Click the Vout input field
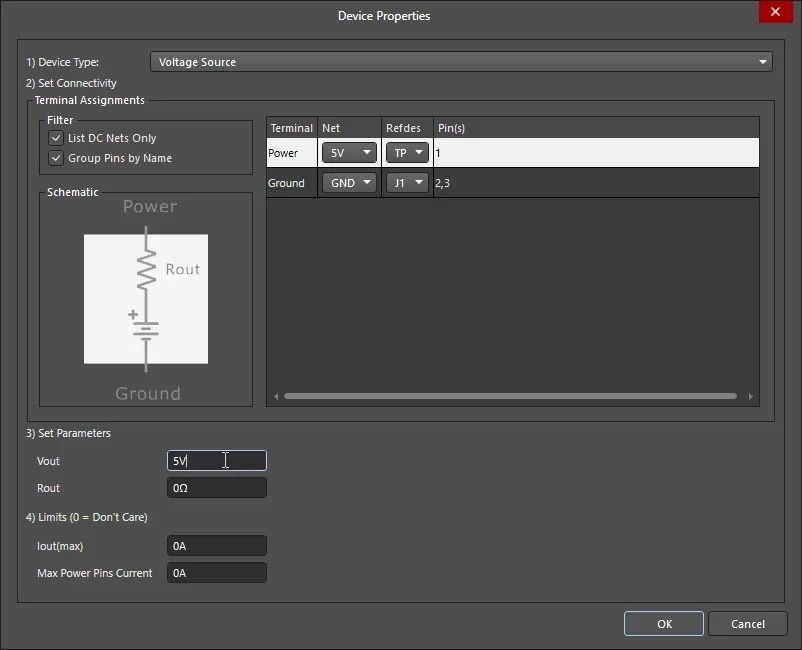This screenshot has width=802, height=650. coord(216,461)
